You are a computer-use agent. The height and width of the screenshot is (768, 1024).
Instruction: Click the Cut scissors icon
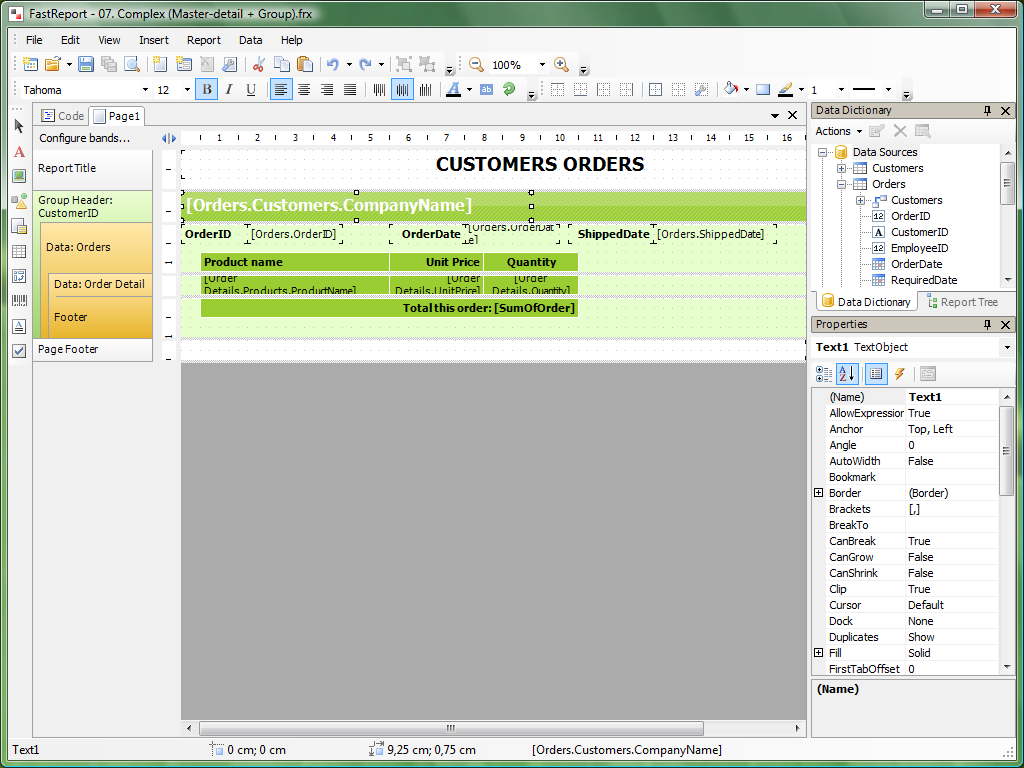coord(258,65)
